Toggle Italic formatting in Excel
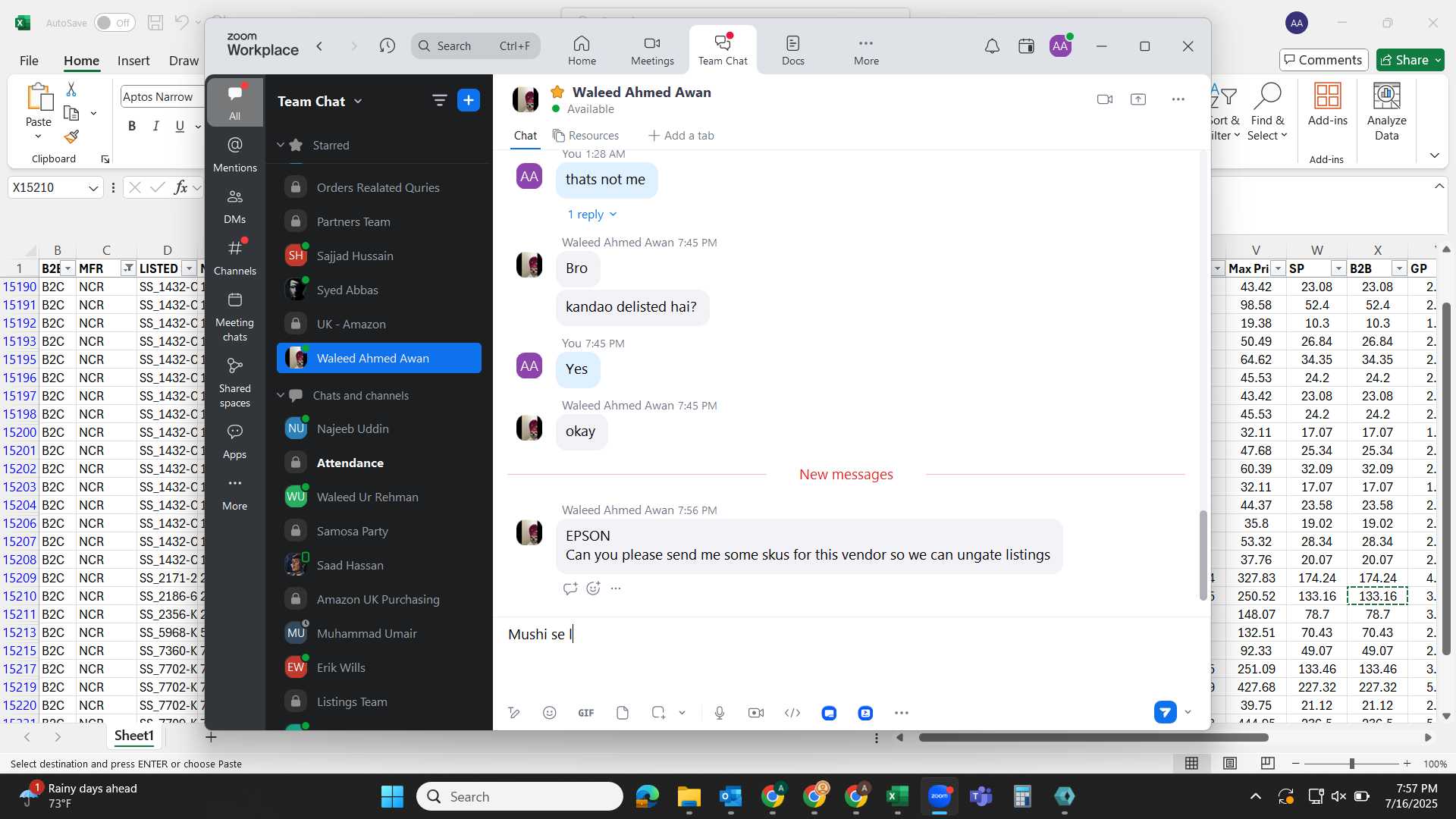Viewport: 1456px width, 819px height. pyautogui.click(x=155, y=126)
